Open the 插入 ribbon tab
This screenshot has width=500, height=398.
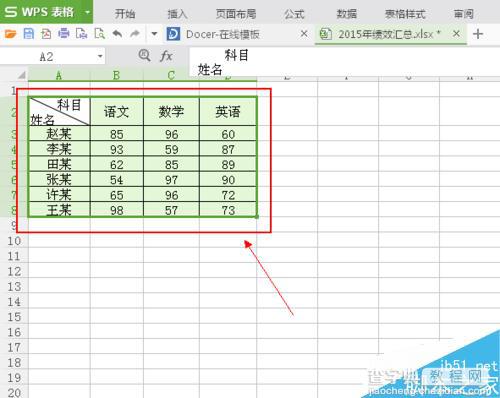point(177,14)
